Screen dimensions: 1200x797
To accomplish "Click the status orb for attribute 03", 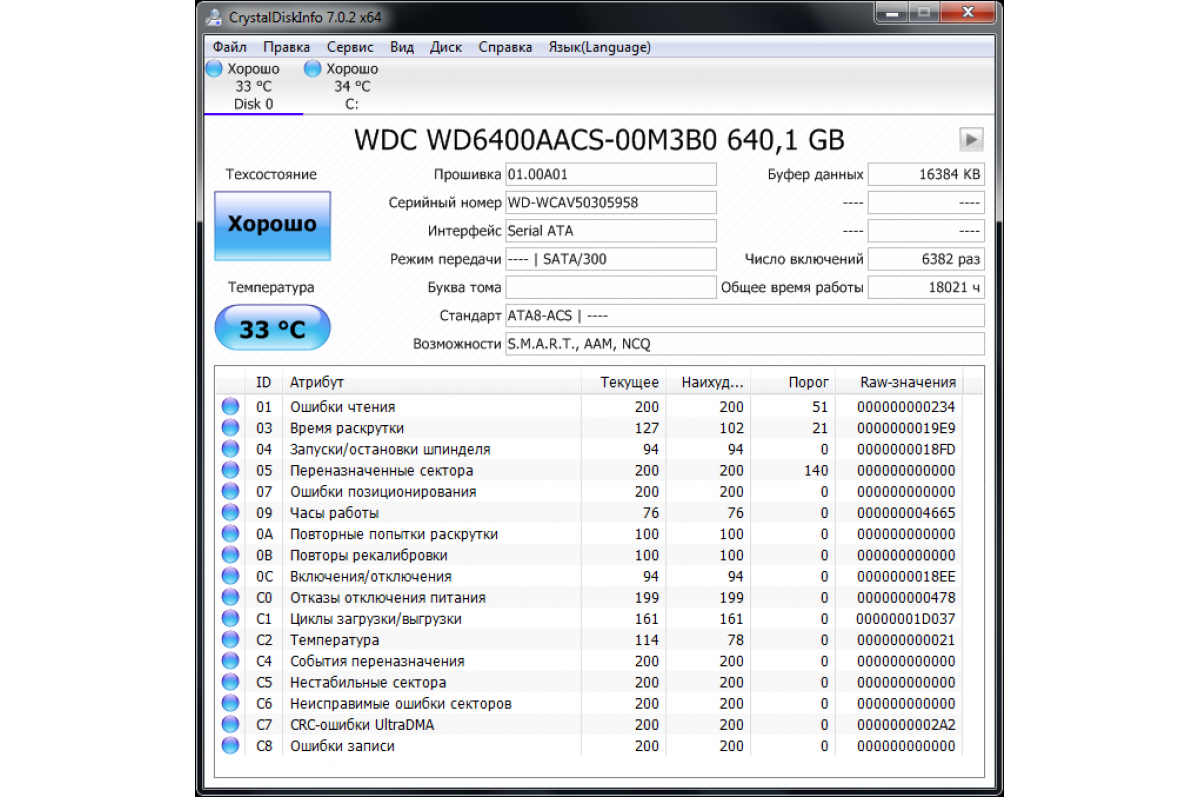I will click(231, 428).
